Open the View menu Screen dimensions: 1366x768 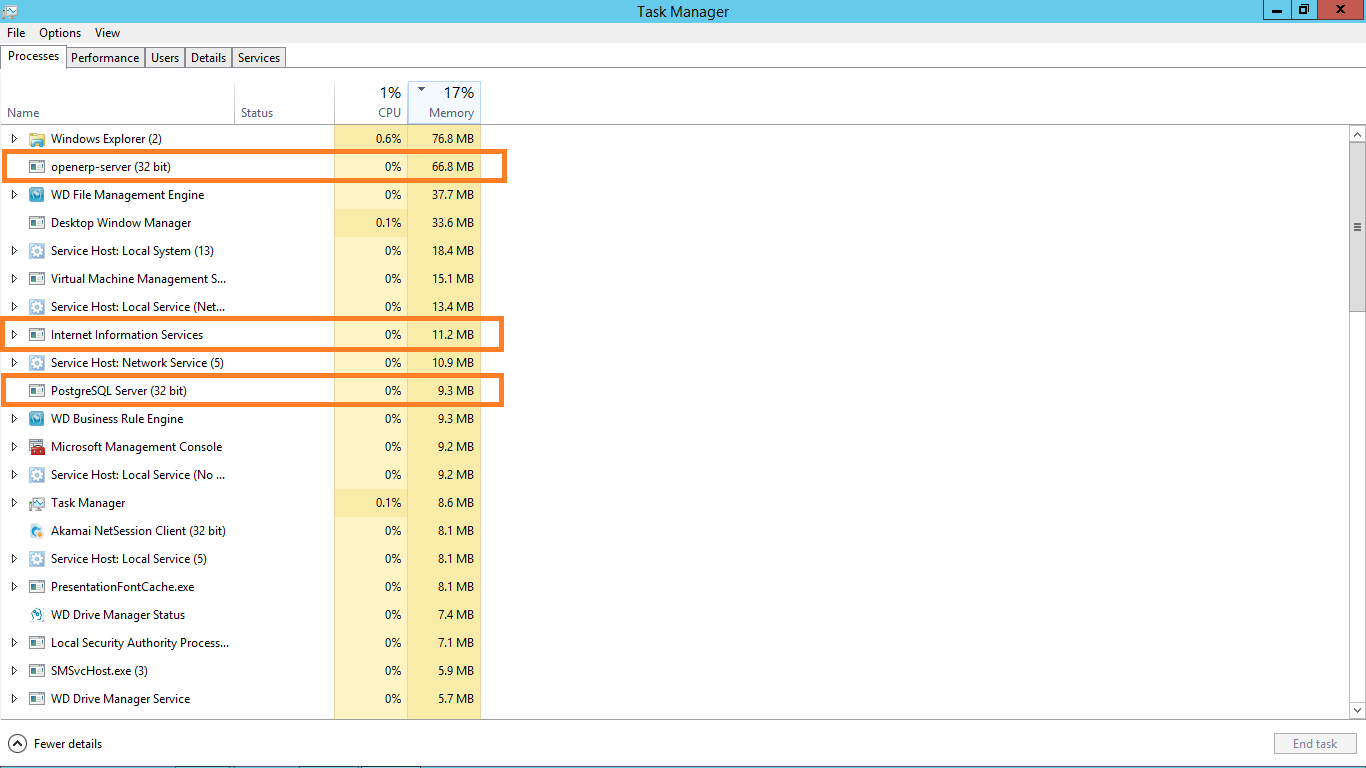click(108, 33)
